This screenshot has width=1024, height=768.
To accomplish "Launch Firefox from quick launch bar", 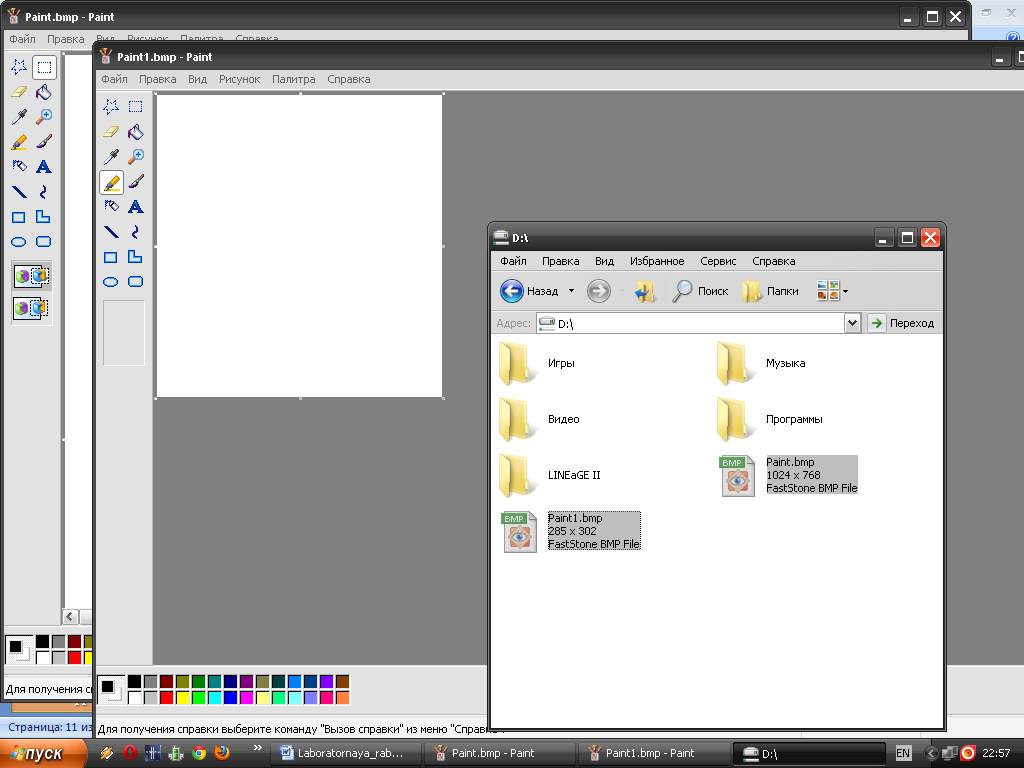I will [222, 753].
